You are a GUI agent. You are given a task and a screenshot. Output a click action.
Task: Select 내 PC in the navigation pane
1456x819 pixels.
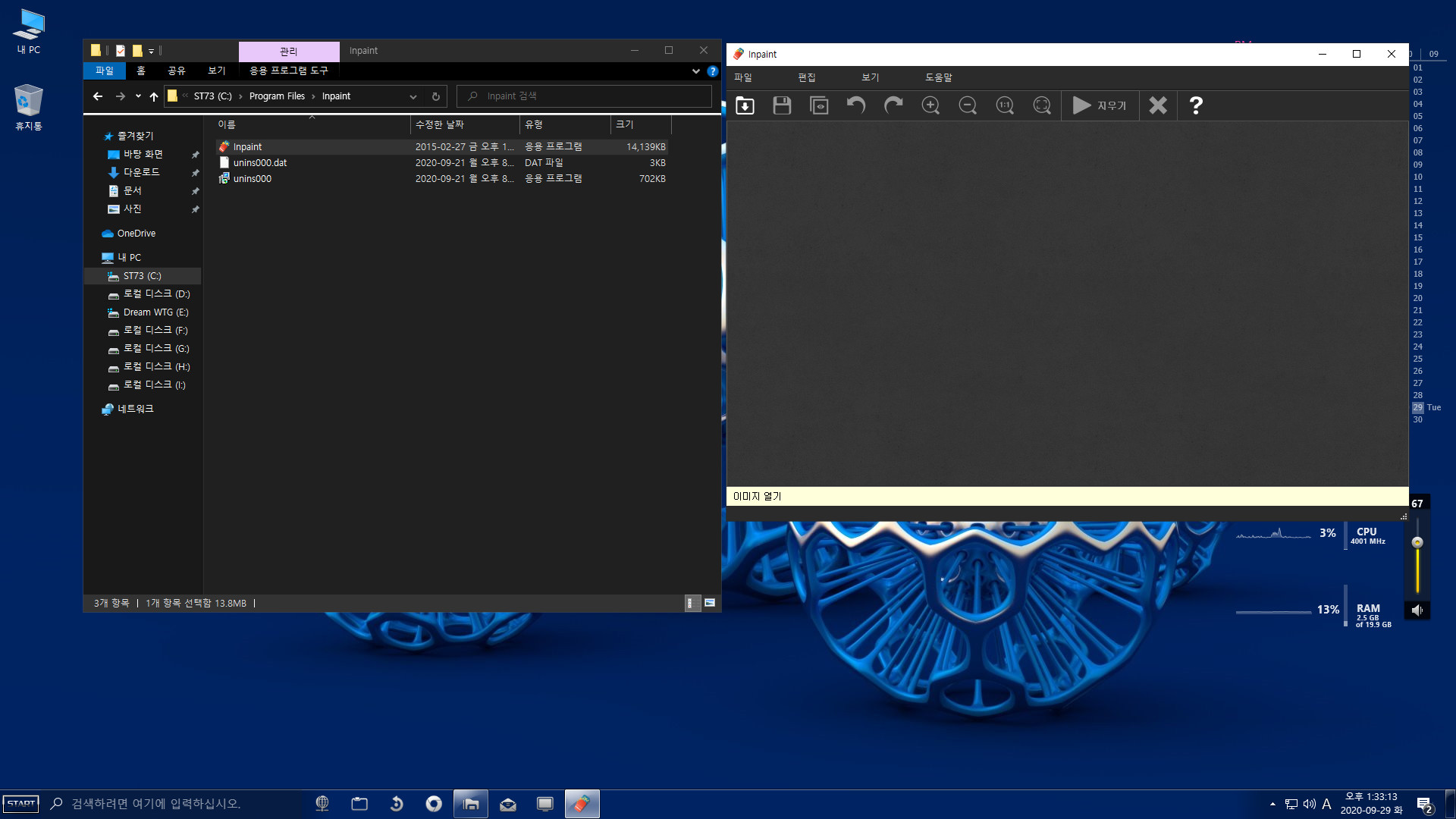point(129,258)
